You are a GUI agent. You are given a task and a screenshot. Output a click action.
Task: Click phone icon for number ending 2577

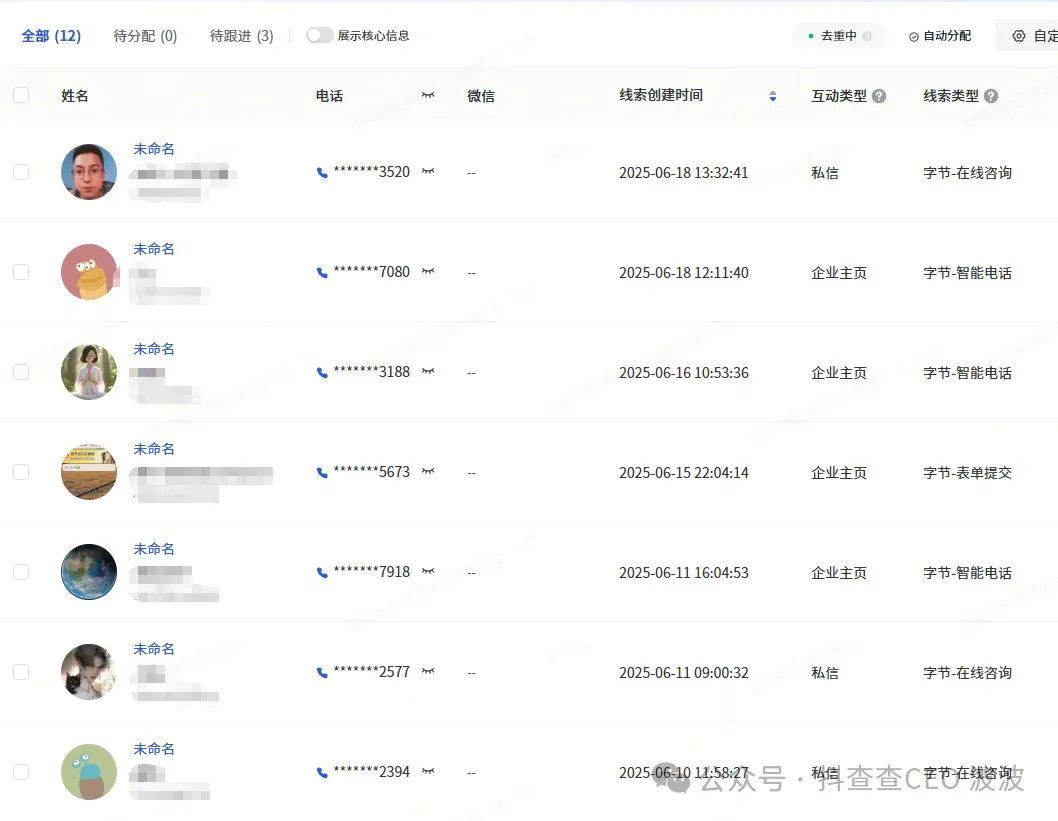[322, 673]
